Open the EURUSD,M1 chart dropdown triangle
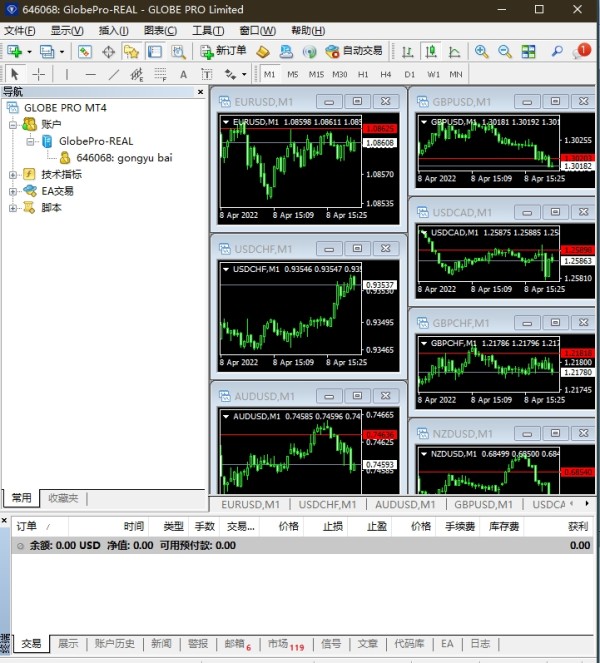Image resolution: width=600 pixels, height=663 pixels. (226, 122)
